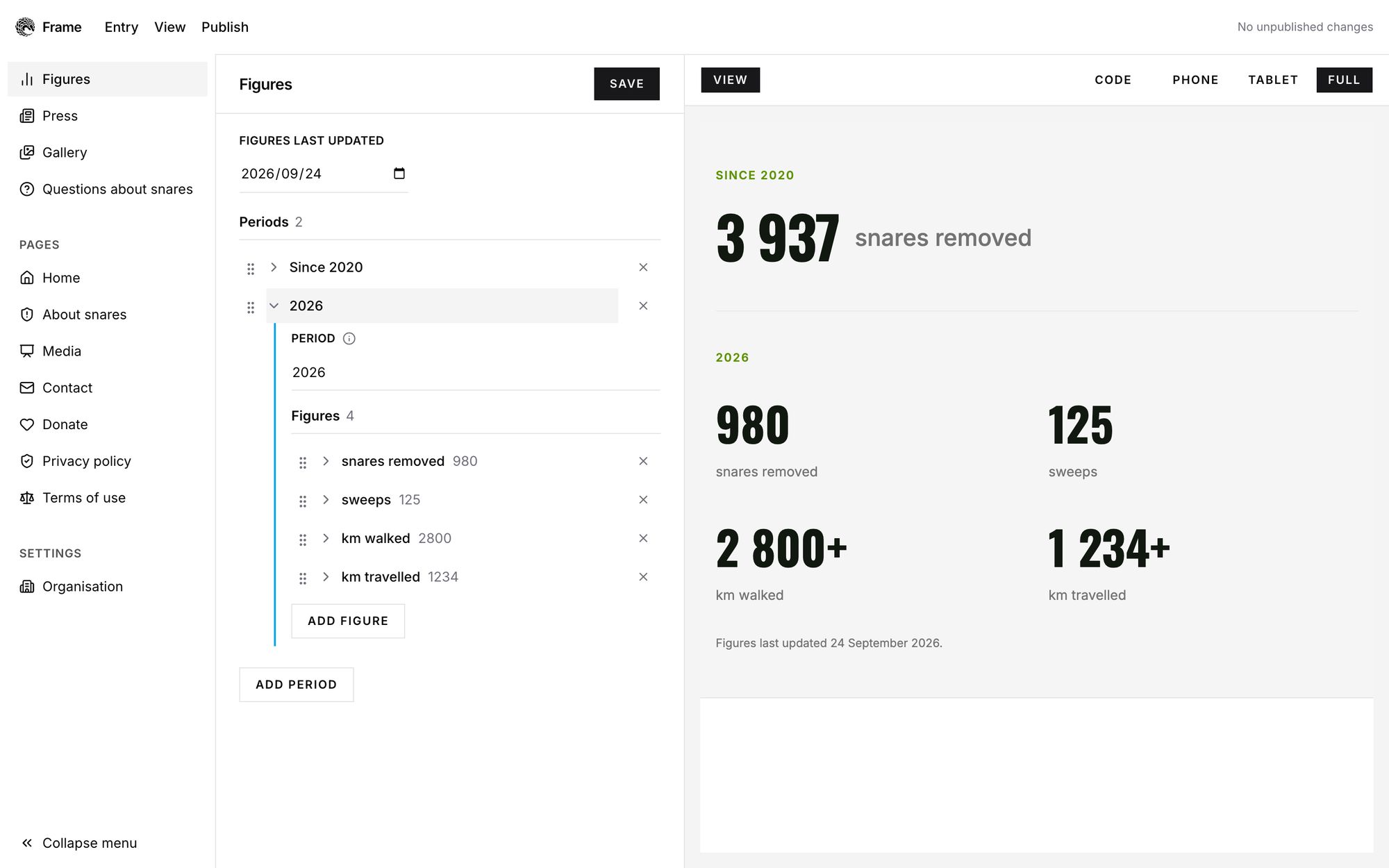This screenshot has width=1389, height=868.
Task: Delete the snares removed figure
Action: coord(643,461)
